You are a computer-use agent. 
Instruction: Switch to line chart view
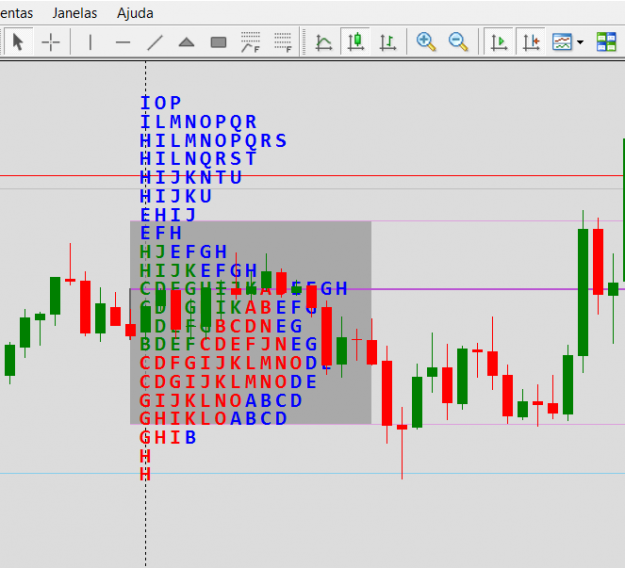[324, 42]
